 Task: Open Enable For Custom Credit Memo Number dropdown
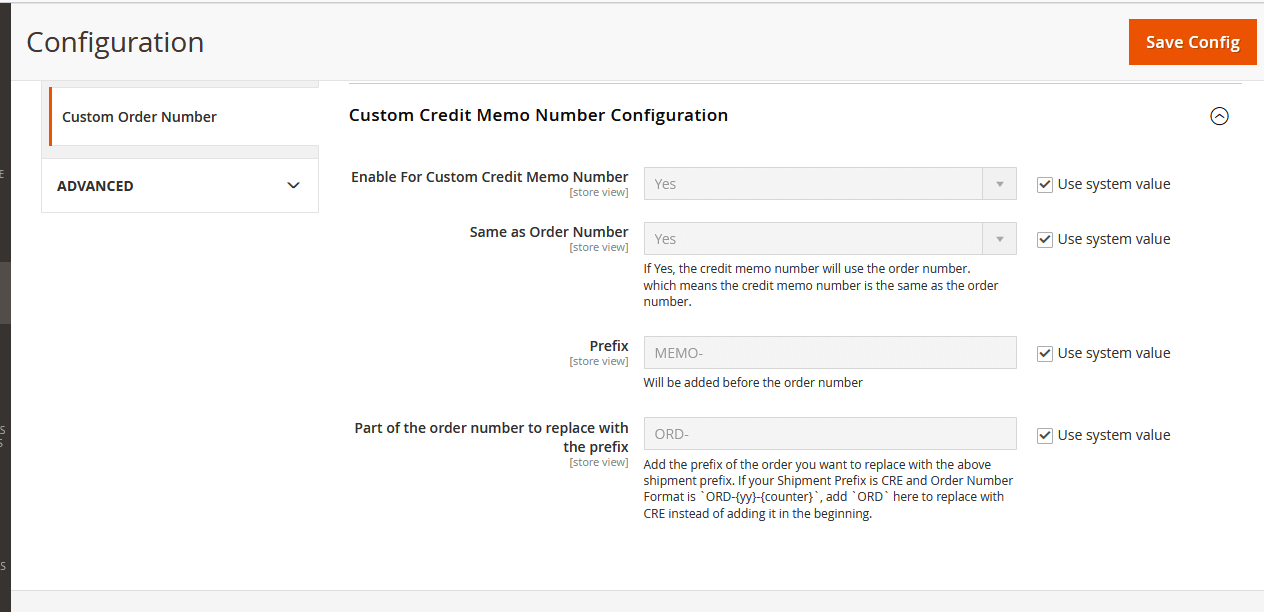click(830, 184)
